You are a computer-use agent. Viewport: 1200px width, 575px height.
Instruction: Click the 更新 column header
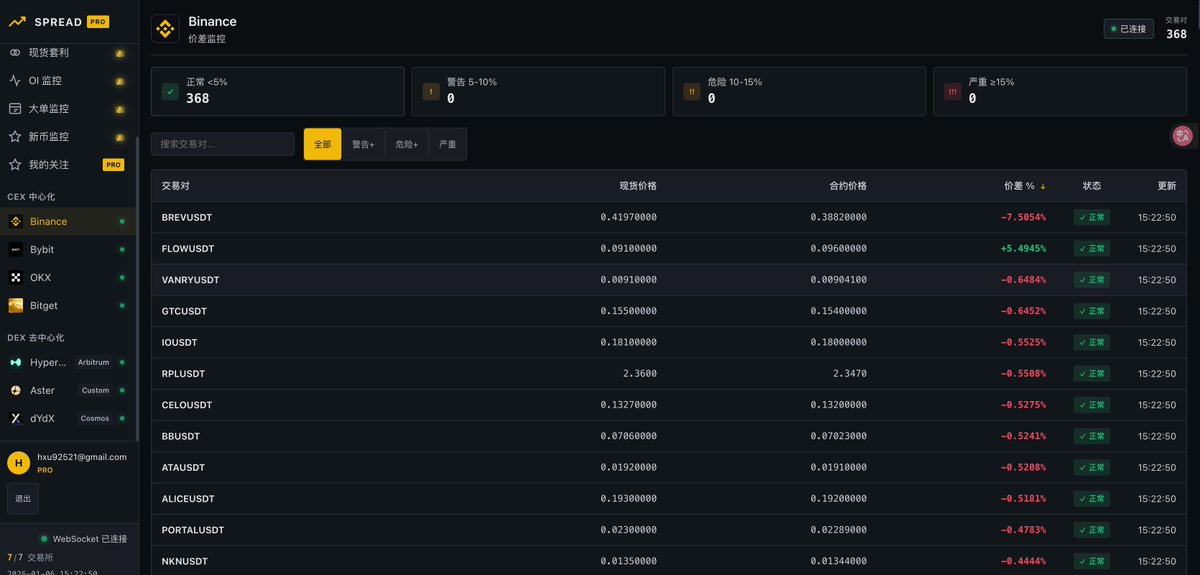click(x=1167, y=186)
